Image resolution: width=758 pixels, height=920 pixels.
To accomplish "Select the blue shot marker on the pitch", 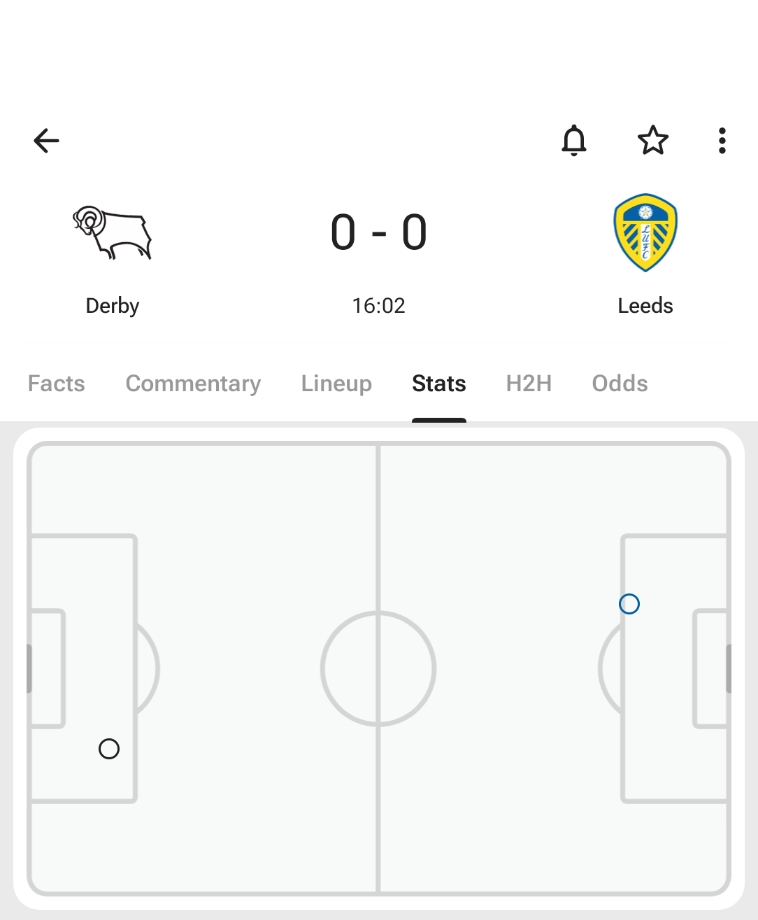I will 629,604.
